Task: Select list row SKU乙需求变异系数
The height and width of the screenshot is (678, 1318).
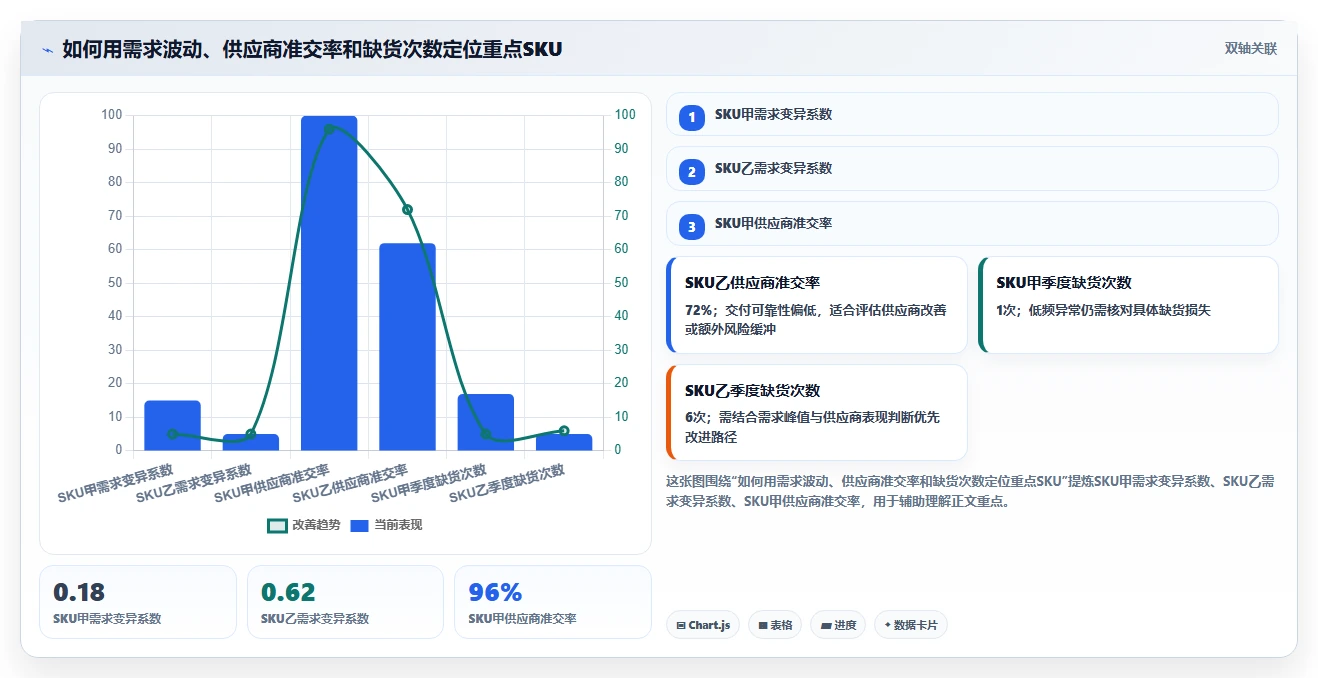Action: 972,168
